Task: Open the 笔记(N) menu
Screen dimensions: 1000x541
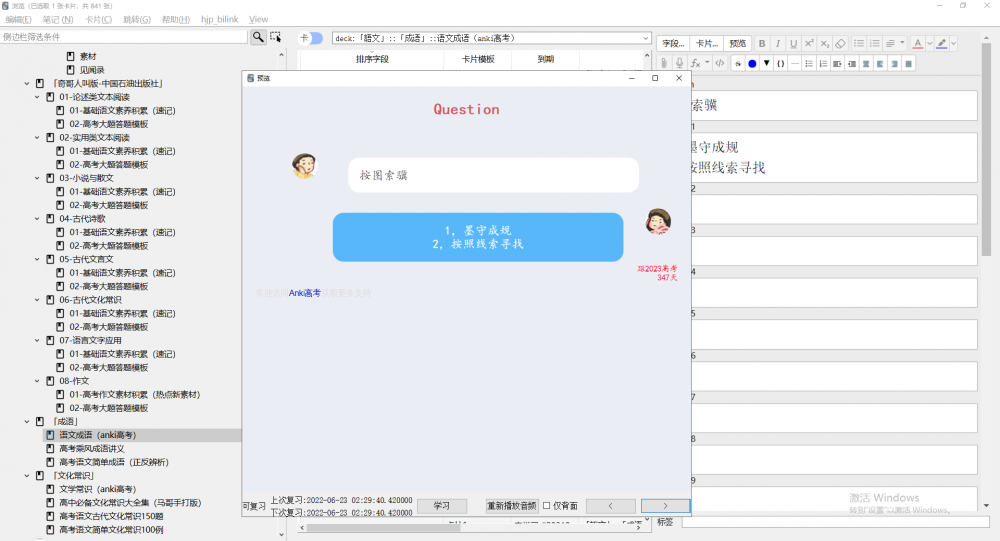Action: pos(57,19)
